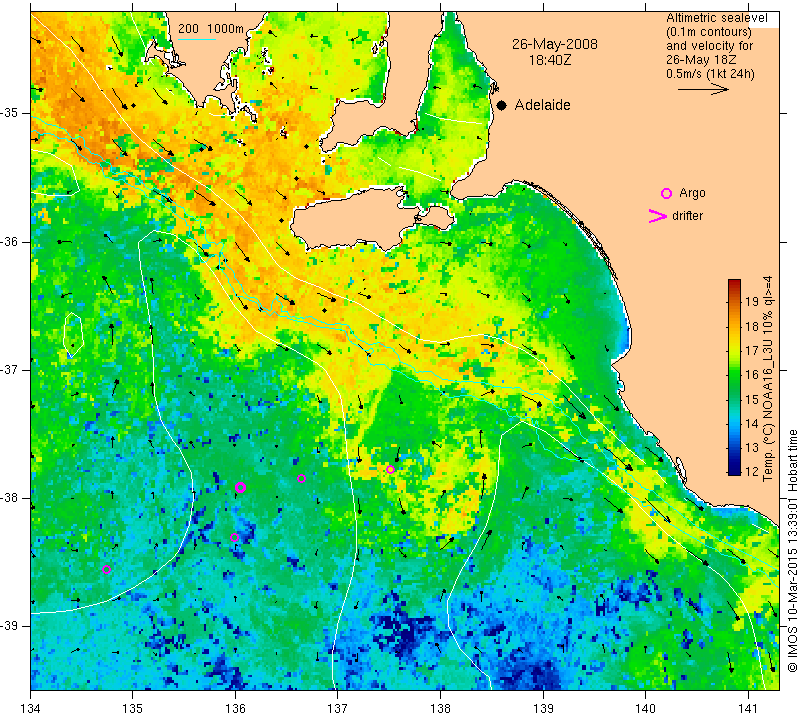Click the temperature color bar
800x720 pixels.
(734, 377)
